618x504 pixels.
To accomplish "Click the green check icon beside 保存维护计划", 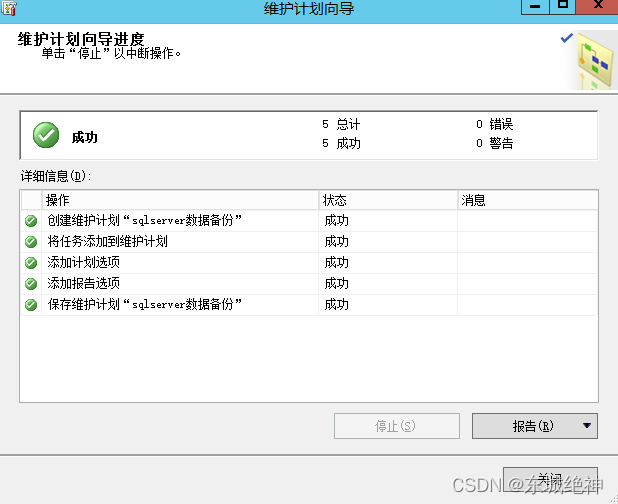I will [x=31, y=305].
